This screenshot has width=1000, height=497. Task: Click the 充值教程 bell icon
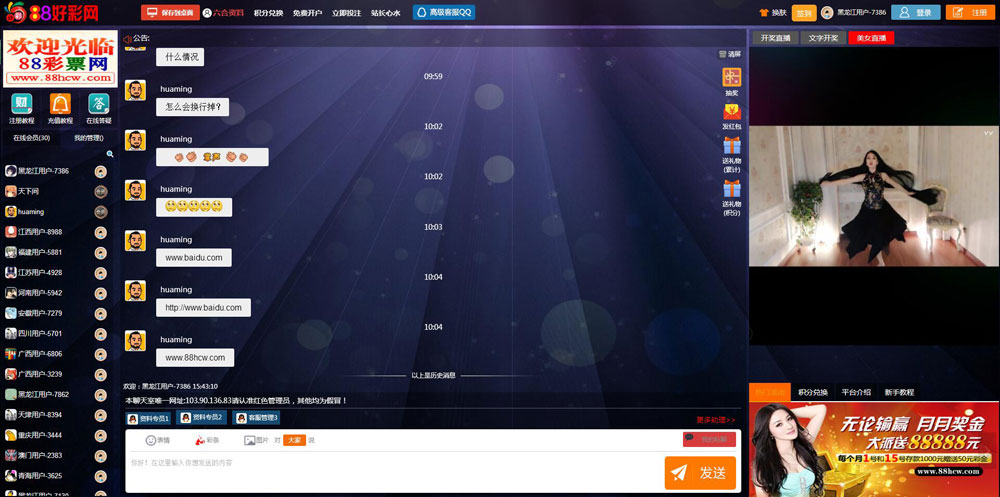[60, 104]
